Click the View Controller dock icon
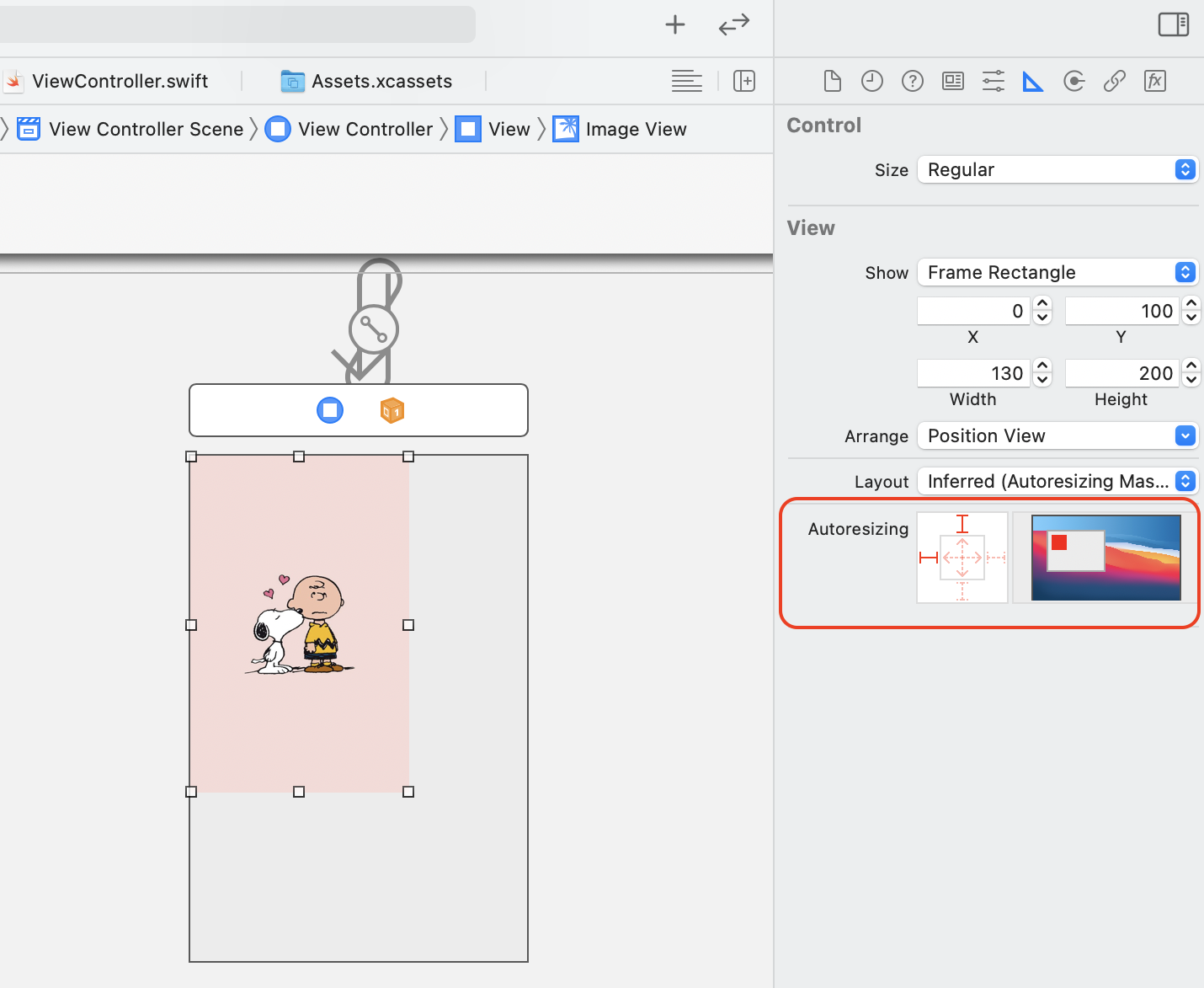 330,410
